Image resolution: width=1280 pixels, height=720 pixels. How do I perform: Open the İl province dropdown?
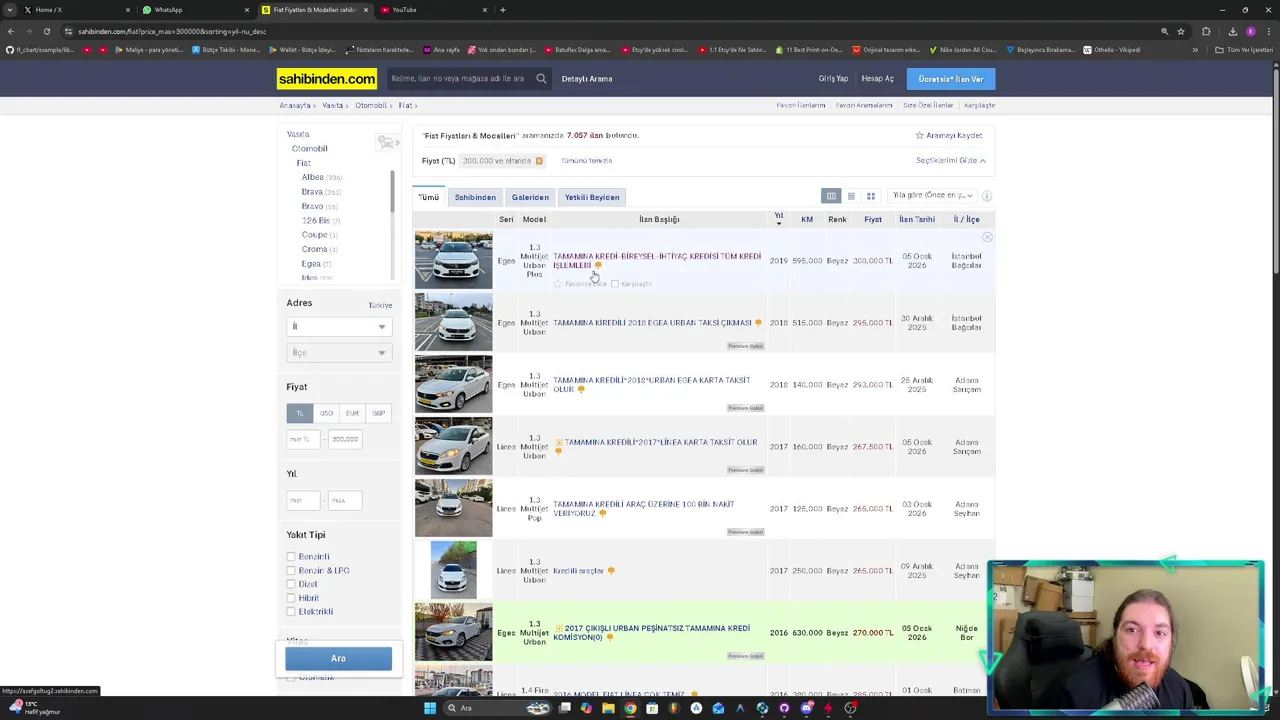[338, 327]
